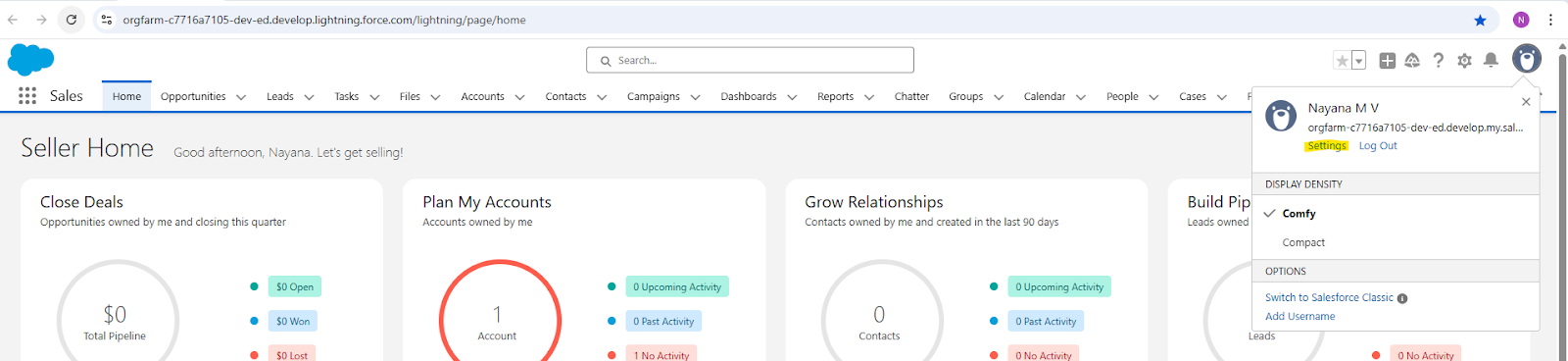This screenshot has height=361, width=1568.
Task: Open the Tasks tab
Action: tap(347, 96)
